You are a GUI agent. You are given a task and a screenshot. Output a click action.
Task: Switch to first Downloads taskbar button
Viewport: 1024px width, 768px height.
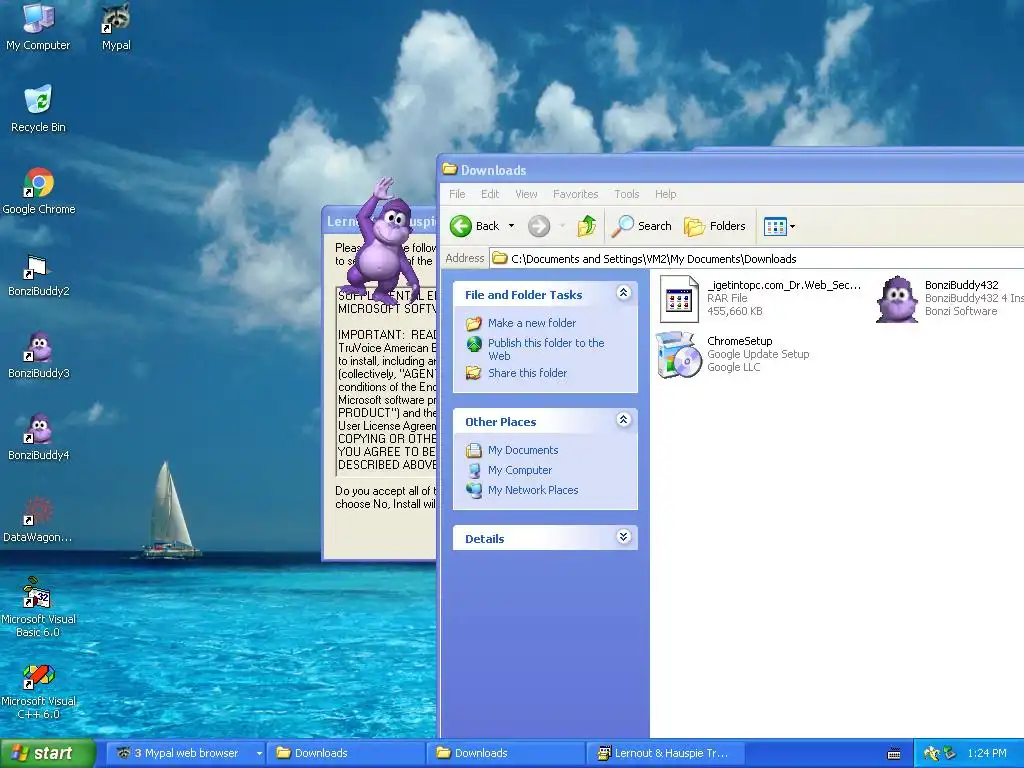click(x=346, y=753)
